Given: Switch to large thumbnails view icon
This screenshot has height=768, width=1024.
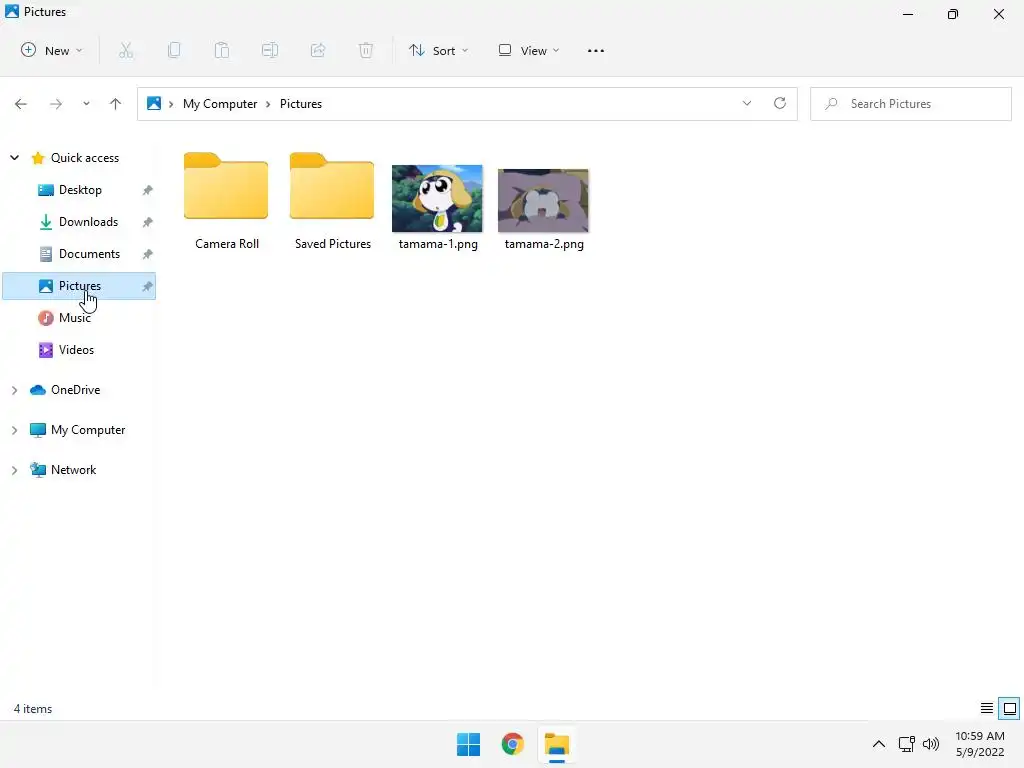Looking at the screenshot, I should coord(1010,709).
